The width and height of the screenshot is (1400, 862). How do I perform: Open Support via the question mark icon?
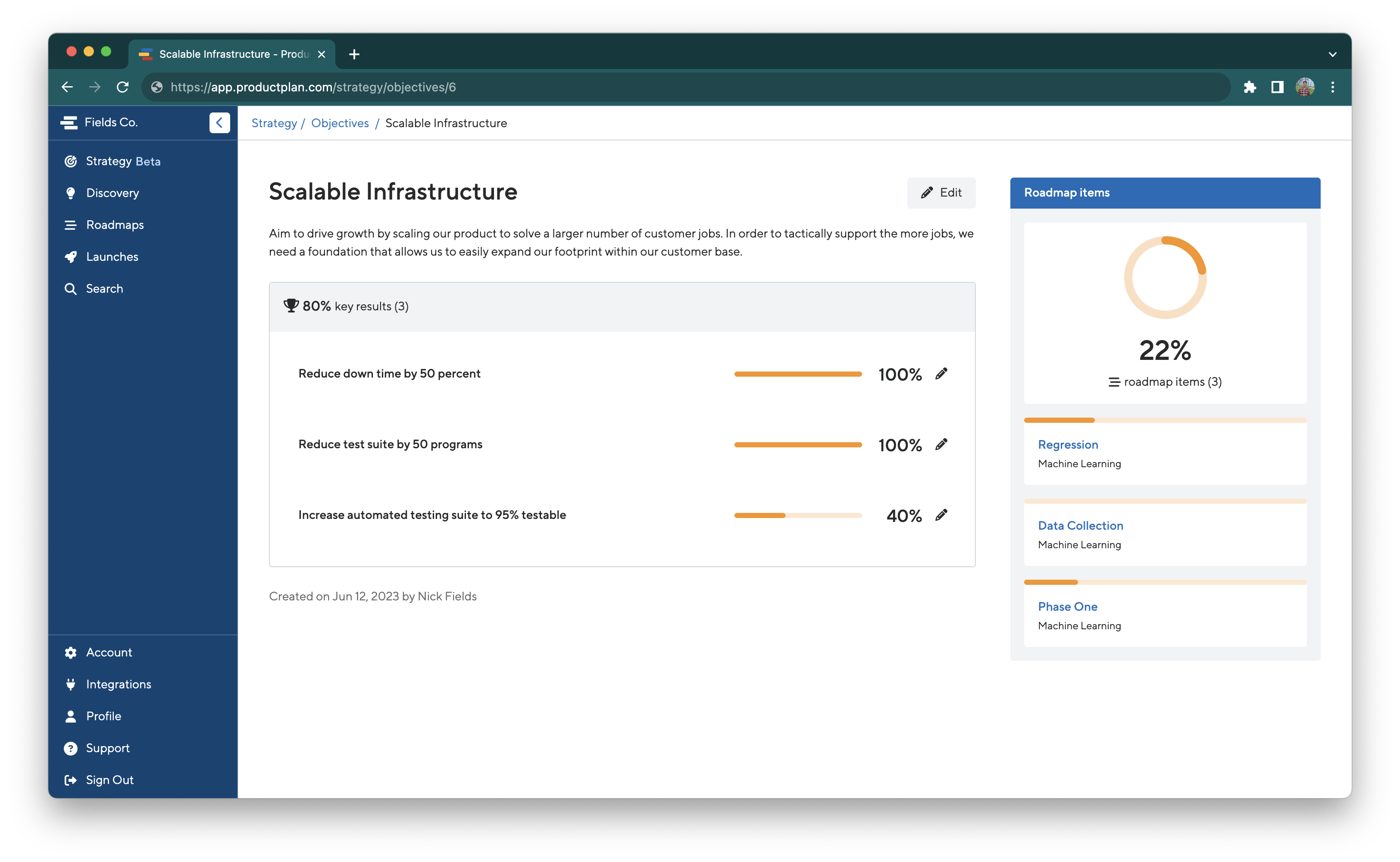pyautogui.click(x=71, y=748)
